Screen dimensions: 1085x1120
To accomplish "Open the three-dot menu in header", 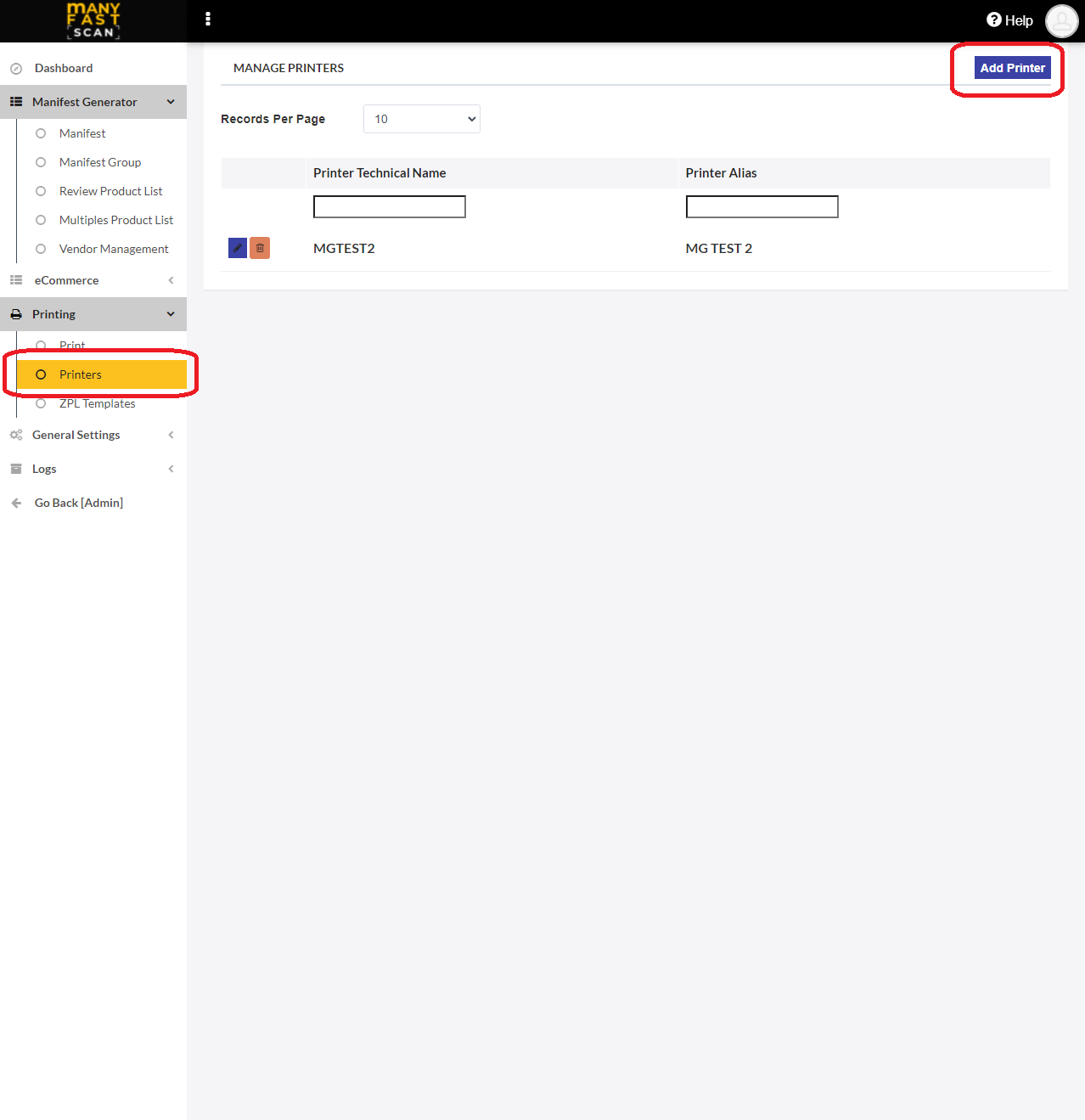I will pyautogui.click(x=208, y=20).
